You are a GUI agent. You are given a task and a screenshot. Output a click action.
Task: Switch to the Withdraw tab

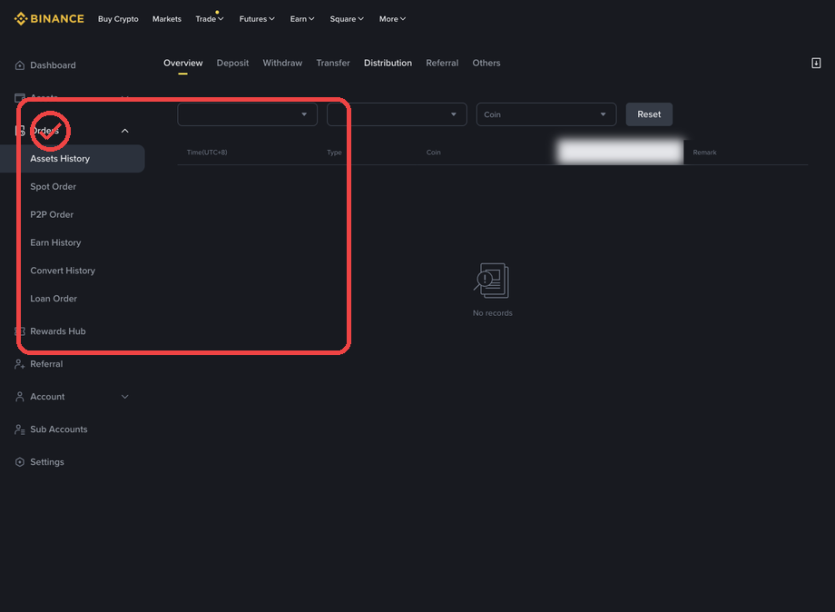282,63
